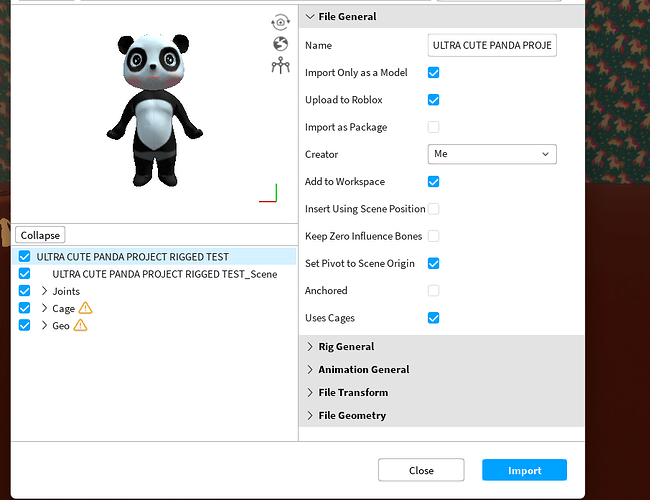
Task: Click the Name input field
Action: click(x=492, y=45)
